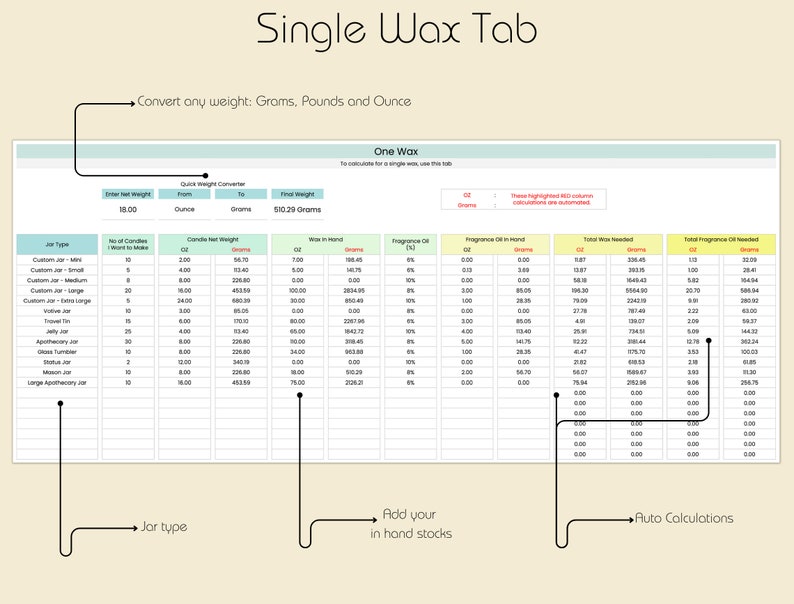The height and width of the screenshot is (604, 794).
Task: Click candle count 25 for Jelly Jar
Action: click(128, 332)
